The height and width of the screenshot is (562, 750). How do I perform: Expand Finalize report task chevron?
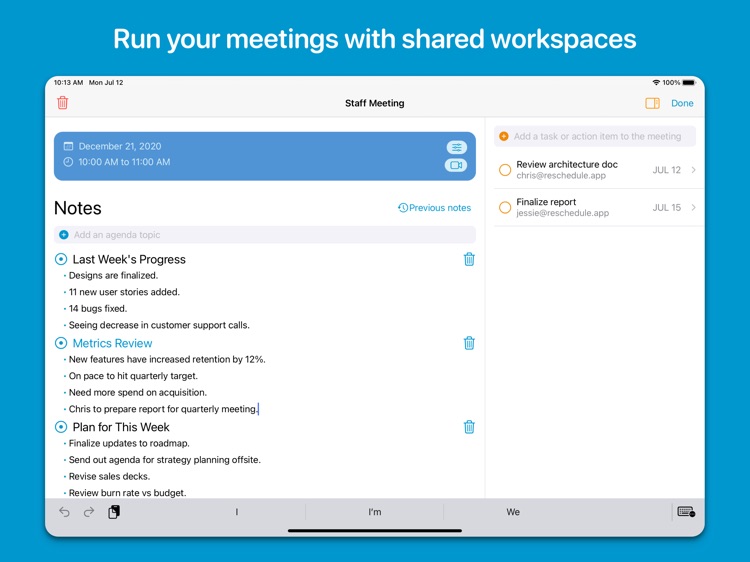click(694, 208)
